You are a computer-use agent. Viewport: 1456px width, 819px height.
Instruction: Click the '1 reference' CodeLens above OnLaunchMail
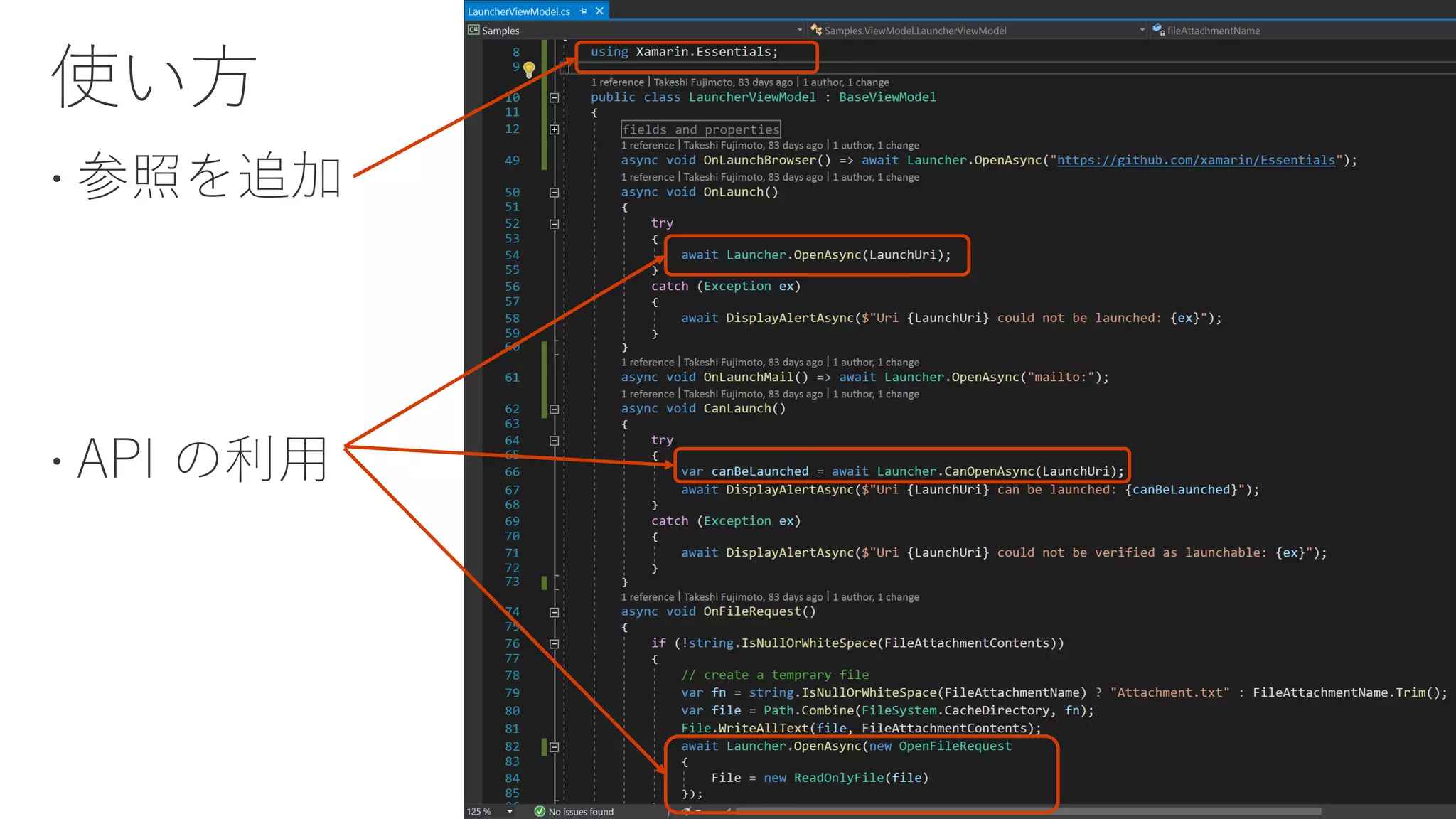(647, 363)
